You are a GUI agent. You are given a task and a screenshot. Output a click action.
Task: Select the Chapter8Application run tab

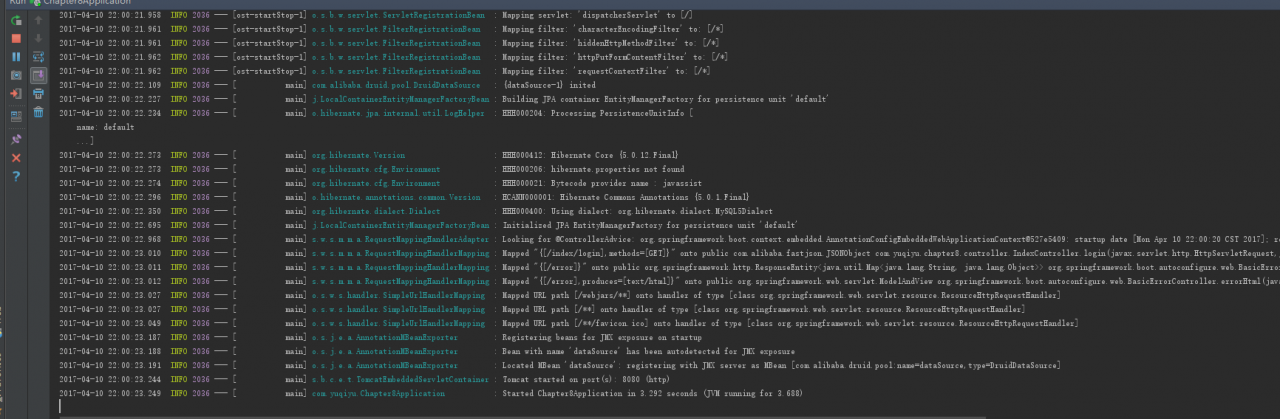point(81,4)
